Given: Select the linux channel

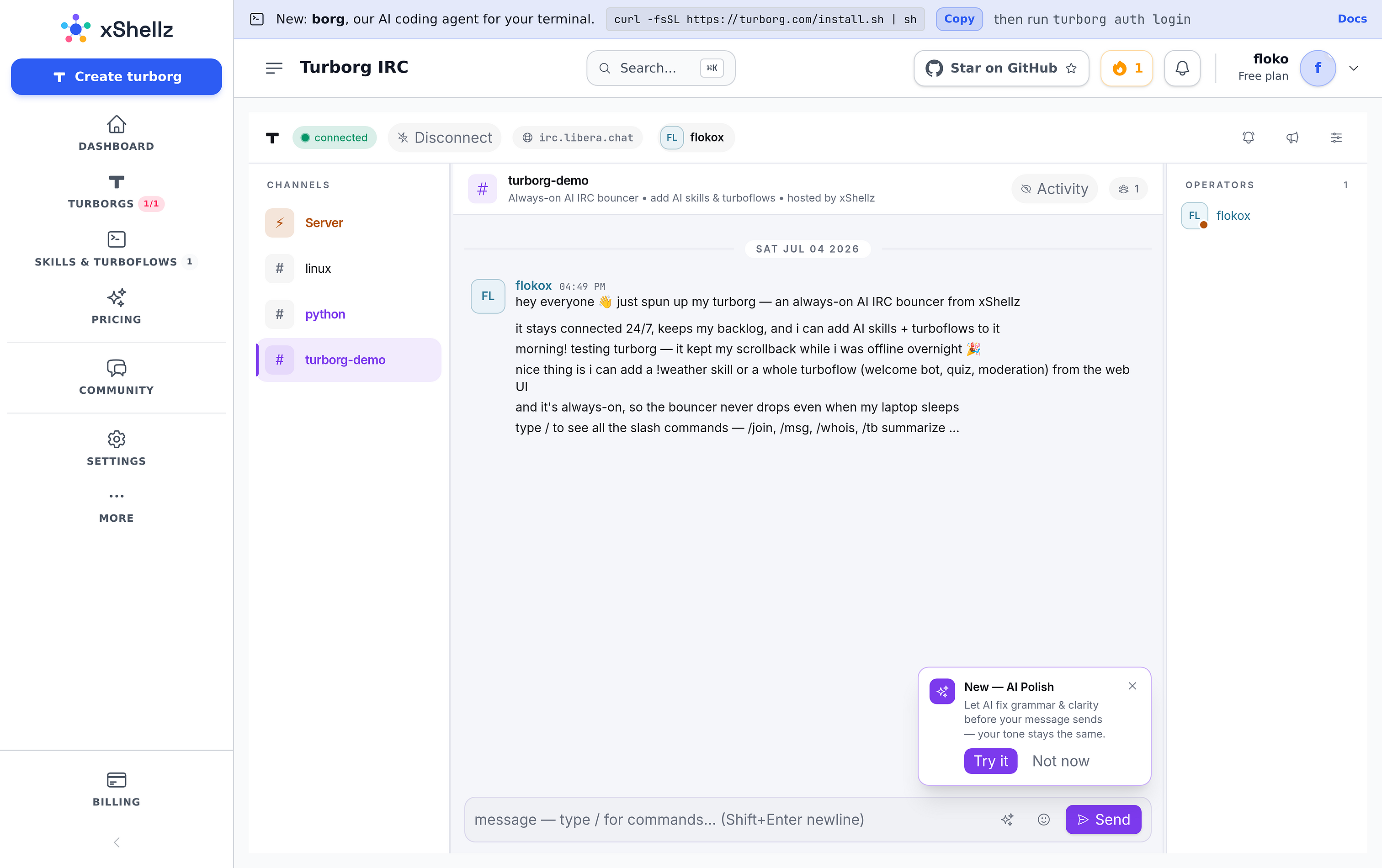Looking at the screenshot, I should click(348, 268).
